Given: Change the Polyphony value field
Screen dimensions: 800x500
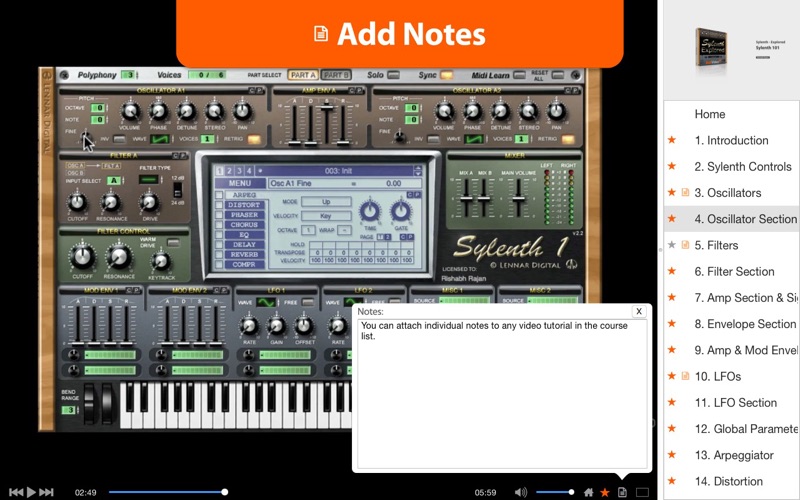Looking at the screenshot, I should coord(130,75).
